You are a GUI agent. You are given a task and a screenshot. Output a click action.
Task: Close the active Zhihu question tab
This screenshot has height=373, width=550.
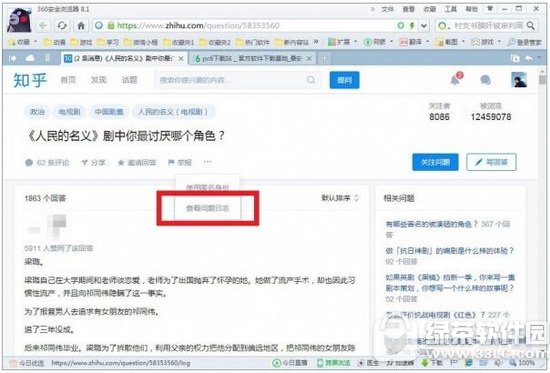[181, 59]
